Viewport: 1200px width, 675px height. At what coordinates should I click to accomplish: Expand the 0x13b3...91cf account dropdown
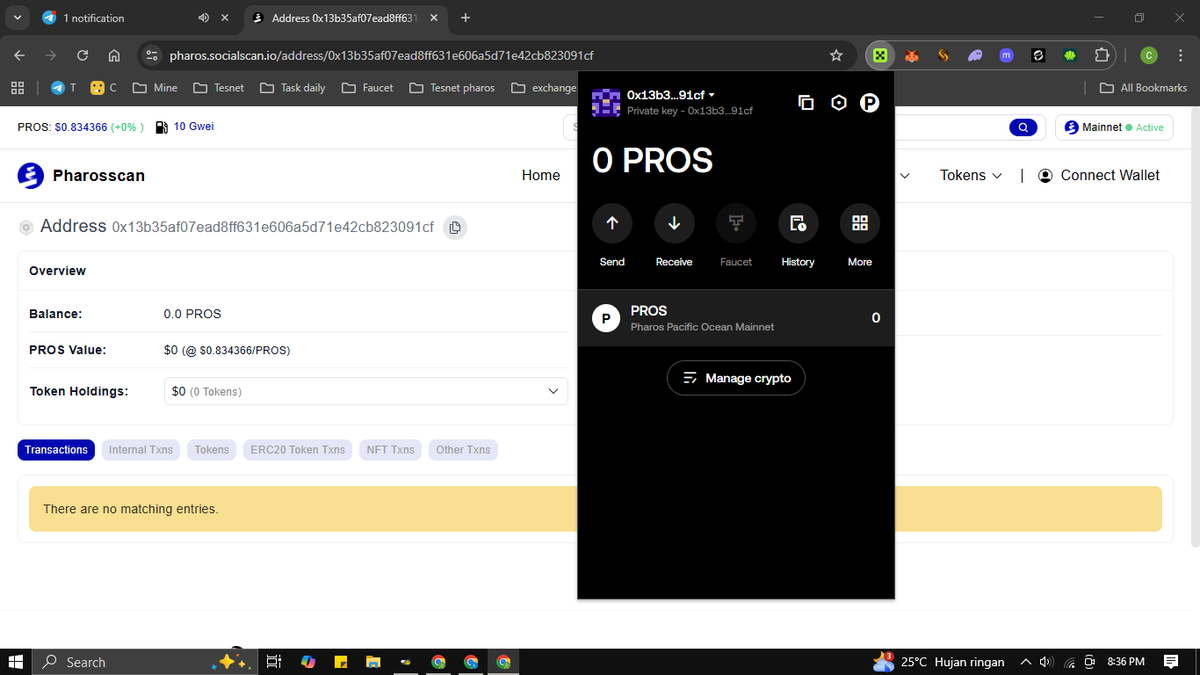point(671,94)
